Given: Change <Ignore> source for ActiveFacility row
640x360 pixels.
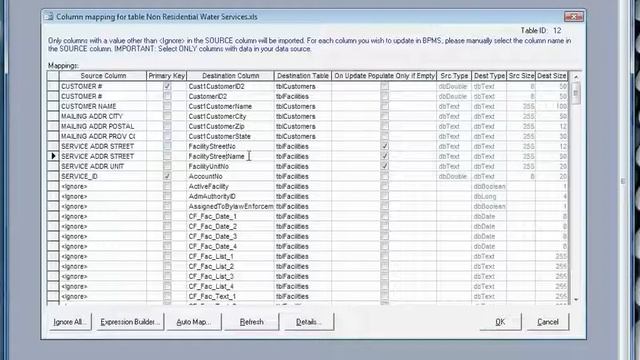Looking at the screenshot, I should tap(103, 186).
